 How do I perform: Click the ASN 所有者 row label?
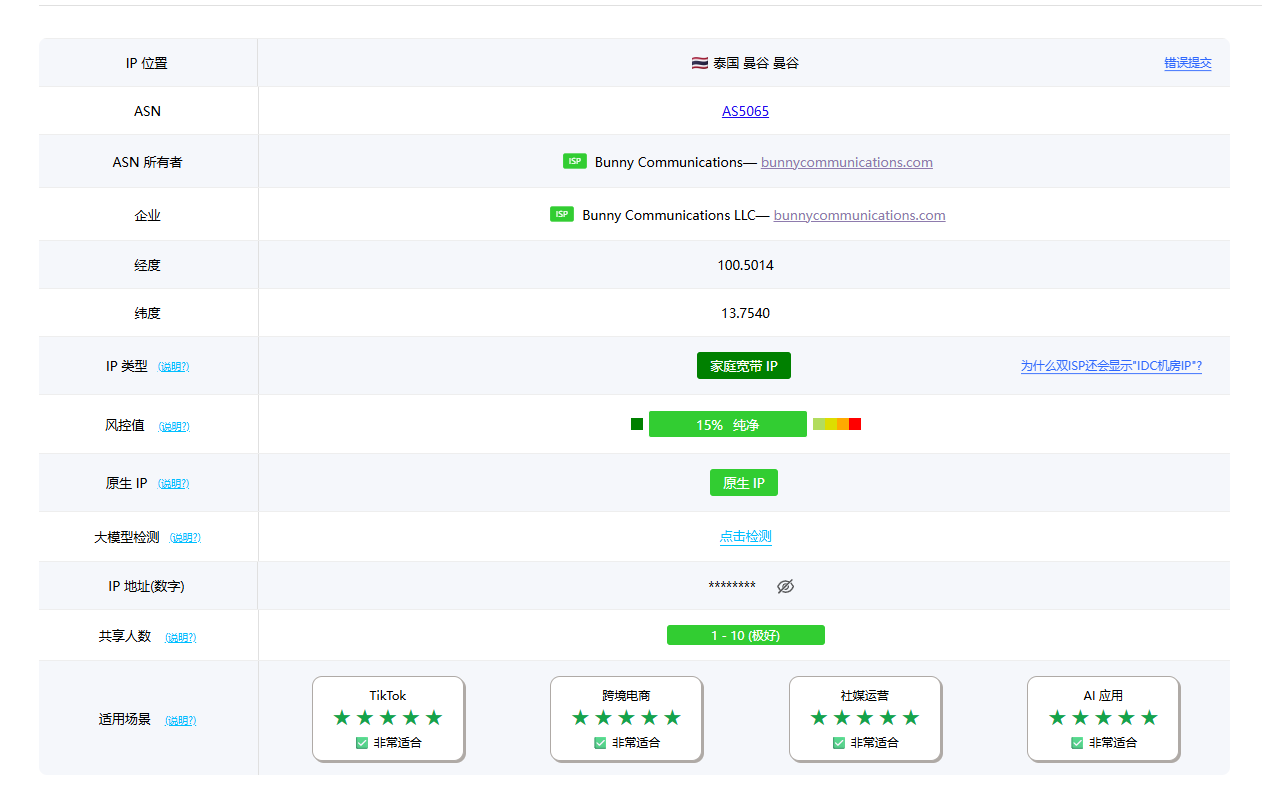[147, 162]
